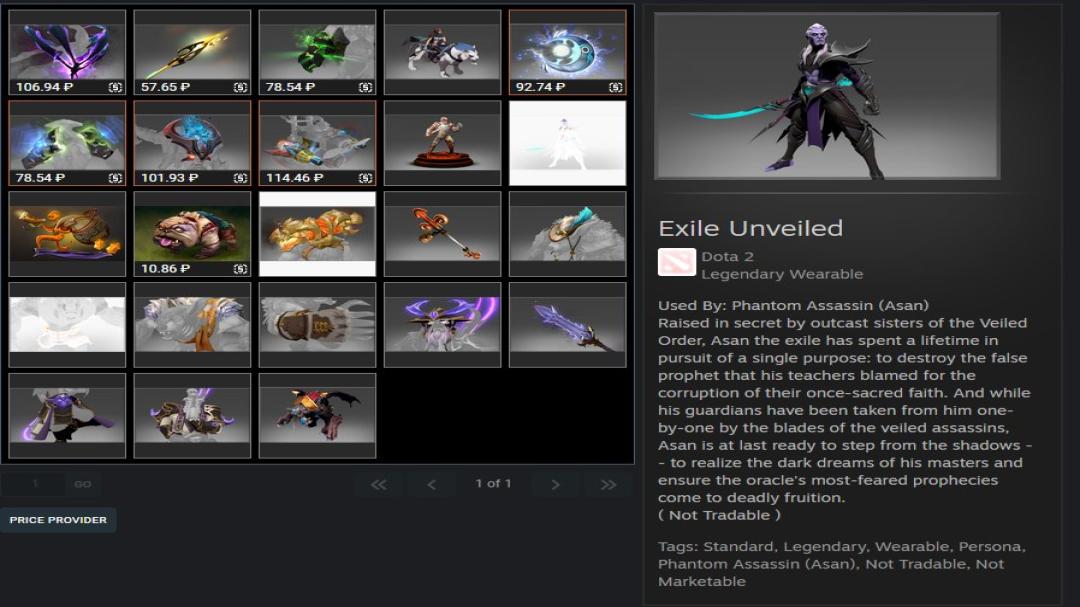This screenshot has height=607, width=1080.
Task: Click the GO button beside page field
Action: pyautogui.click(x=83, y=484)
